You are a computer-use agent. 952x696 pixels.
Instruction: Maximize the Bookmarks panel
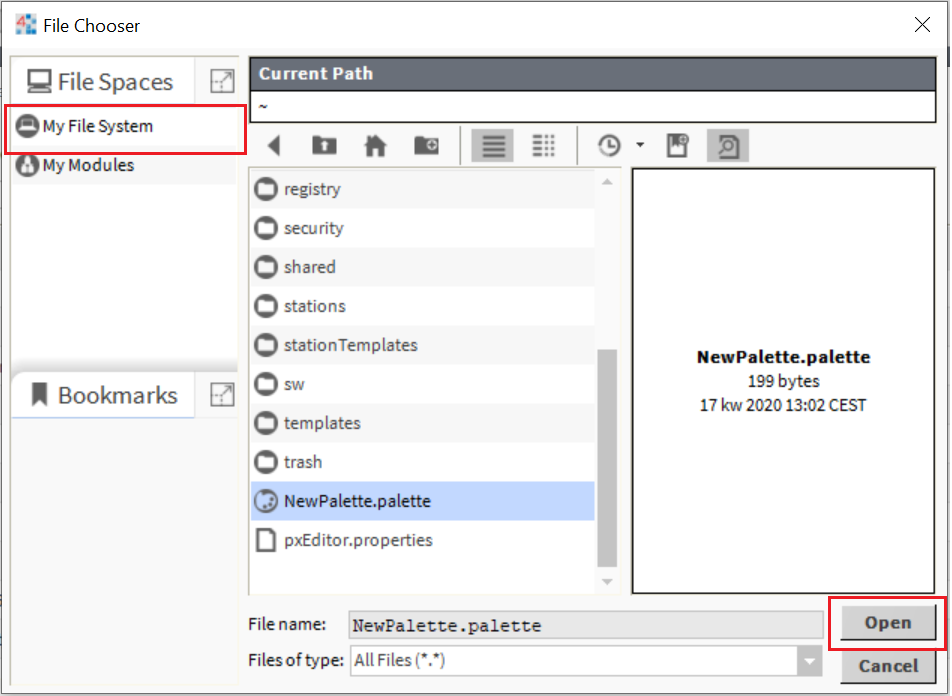(x=221, y=395)
